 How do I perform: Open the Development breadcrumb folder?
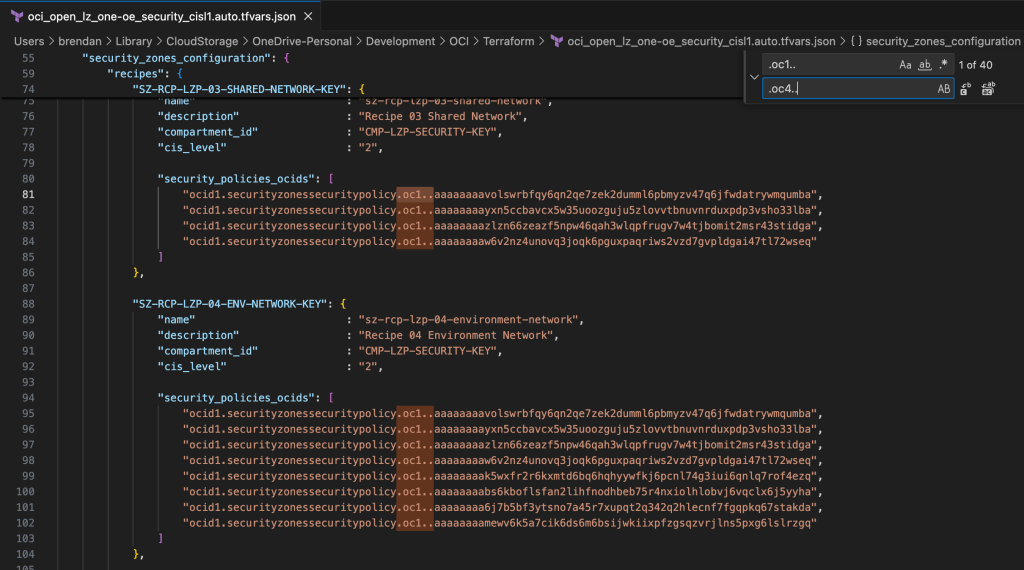pos(400,41)
